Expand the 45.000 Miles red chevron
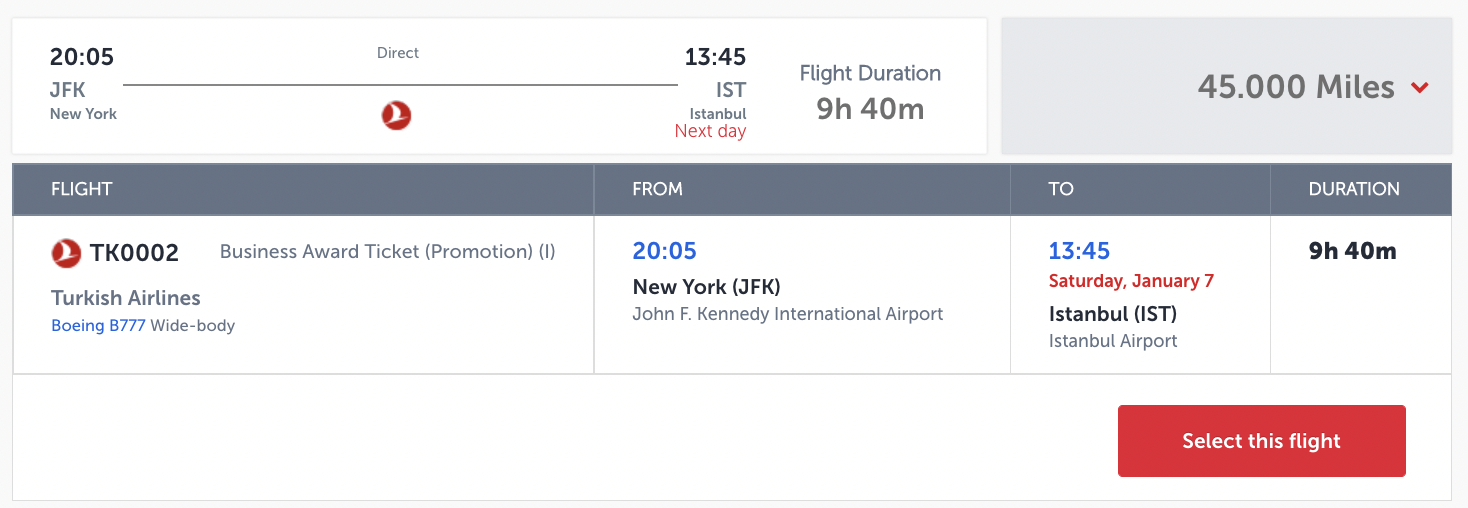The image size is (1468, 508). [x=1419, y=88]
